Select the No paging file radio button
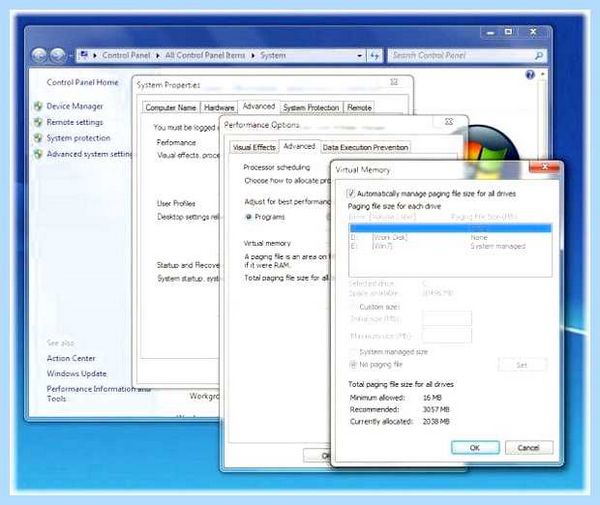The height and width of the screenshot is (505, 600). click(352, 364)
